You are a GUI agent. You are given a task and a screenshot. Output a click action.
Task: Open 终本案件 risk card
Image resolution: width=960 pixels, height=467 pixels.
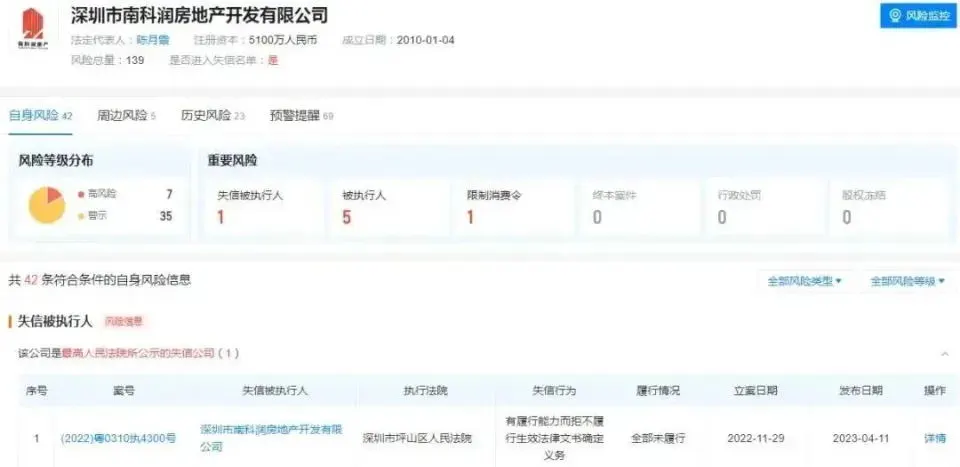pos(638,207)
